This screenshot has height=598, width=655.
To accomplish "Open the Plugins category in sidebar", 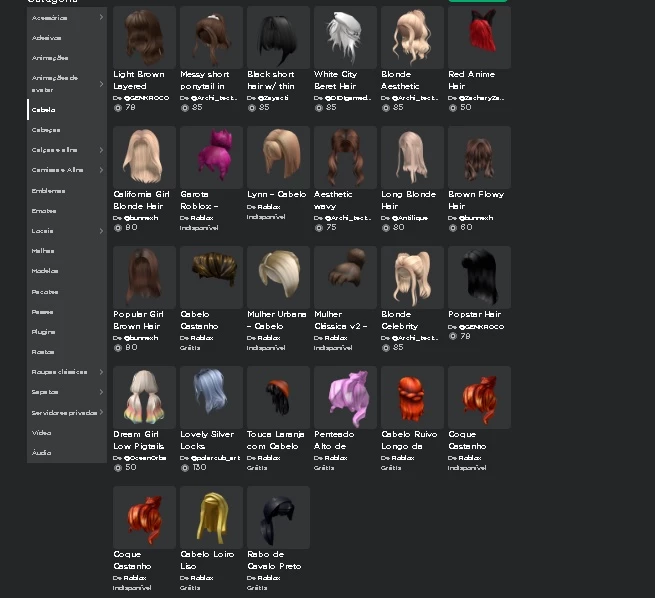I will (44, 332).
